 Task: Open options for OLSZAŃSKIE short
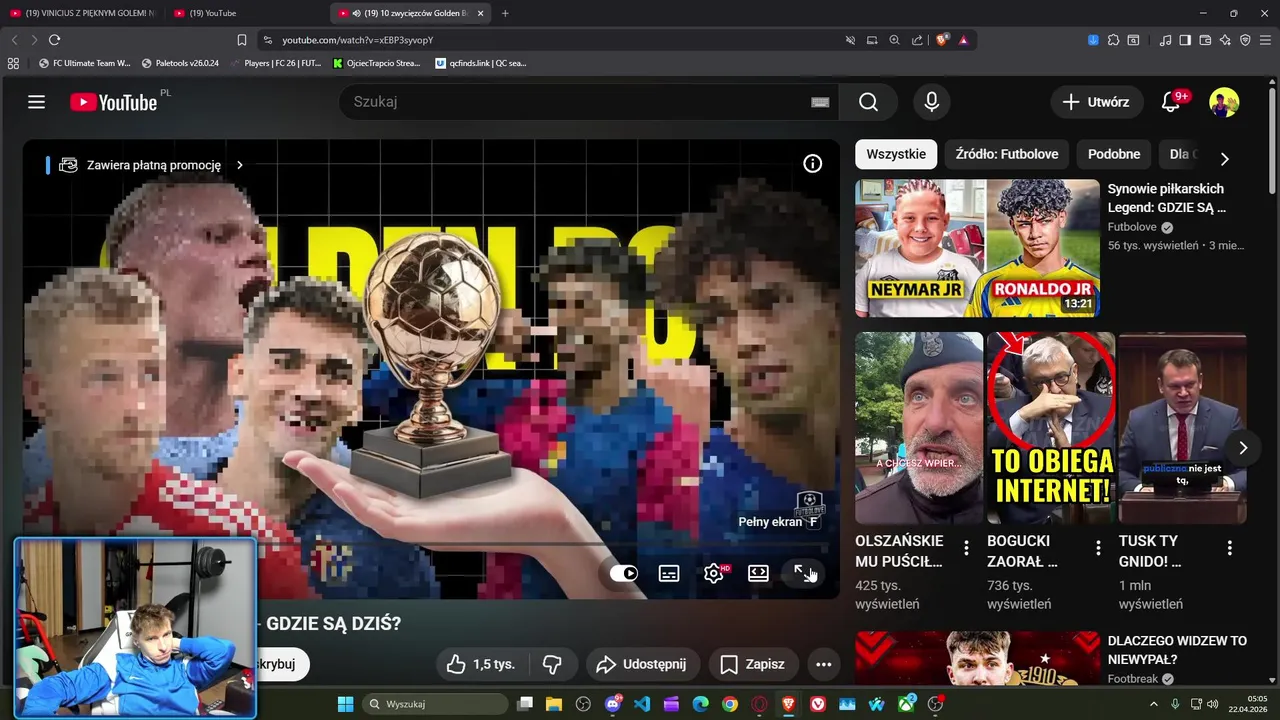pyautogui.click(x=966, y=548)
